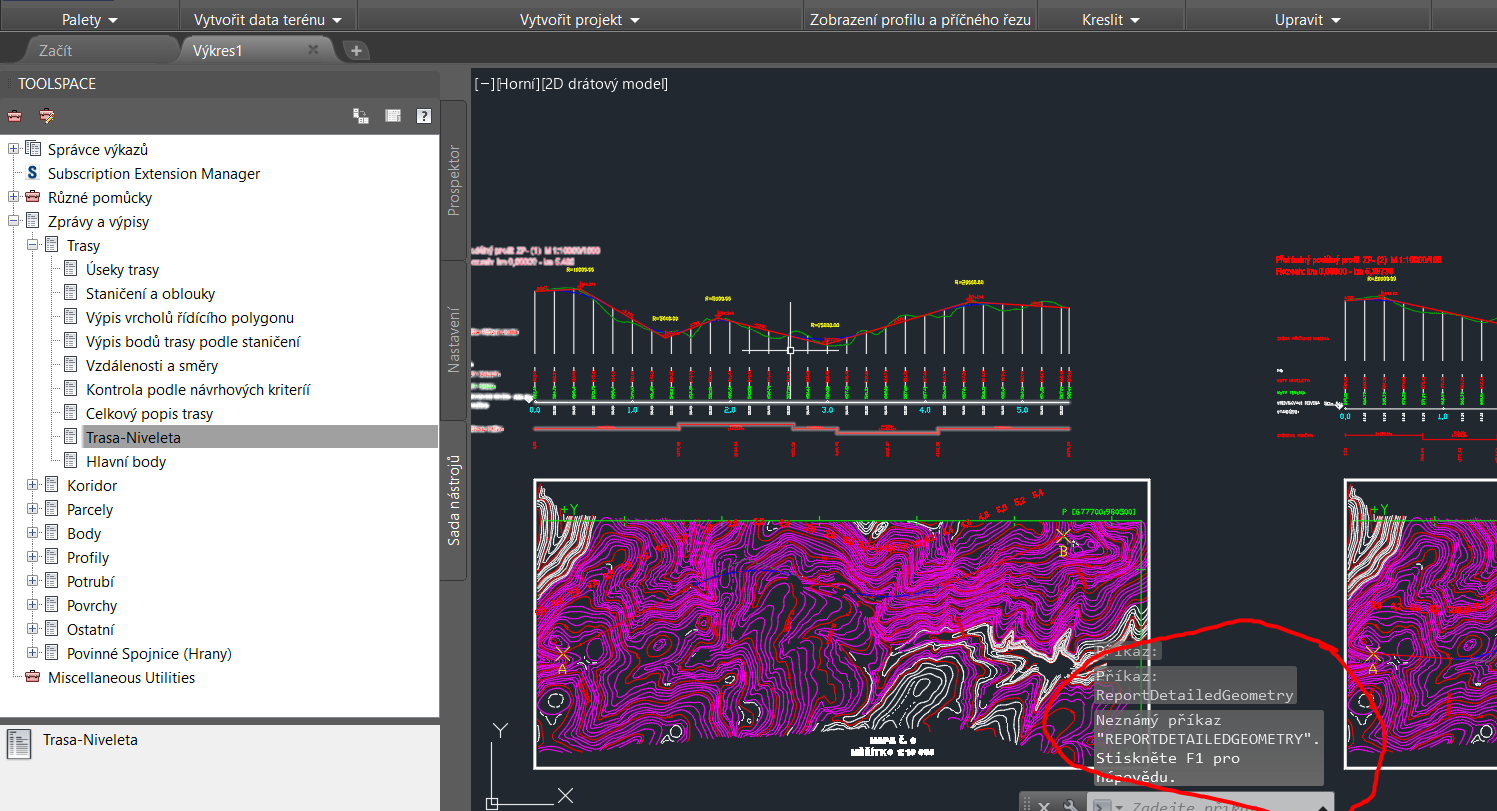Click the Subscription Extension Manager S icon

click(33, 174)
